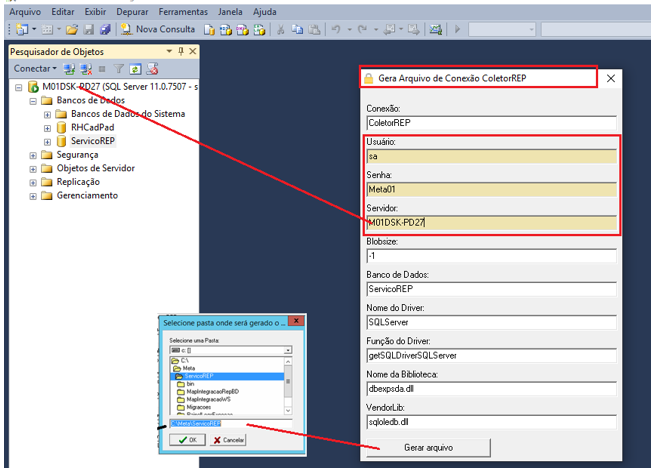This screenshot has height=470, width=652.
Task: Collapse the Bancos de Dados folder
Action: (33, 101)
